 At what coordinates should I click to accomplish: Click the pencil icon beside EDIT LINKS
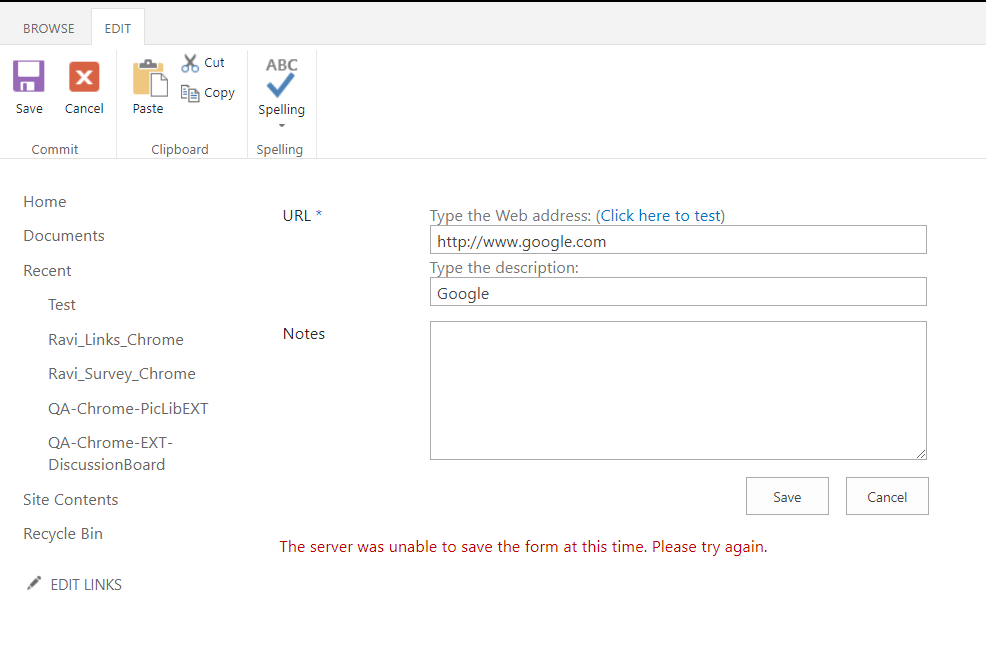click(x=34, y=583)
